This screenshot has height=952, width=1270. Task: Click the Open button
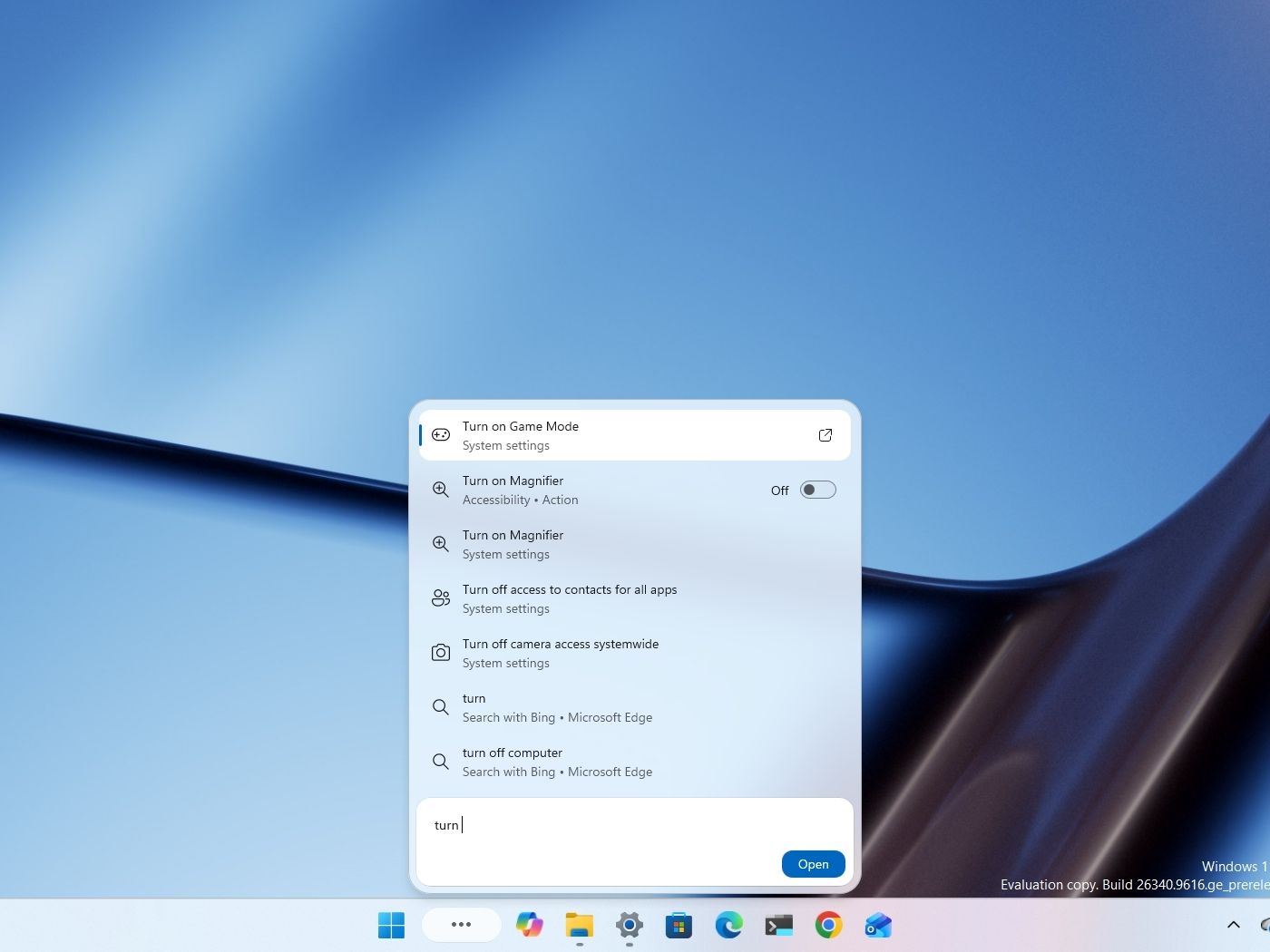click(x=813, y=864)
